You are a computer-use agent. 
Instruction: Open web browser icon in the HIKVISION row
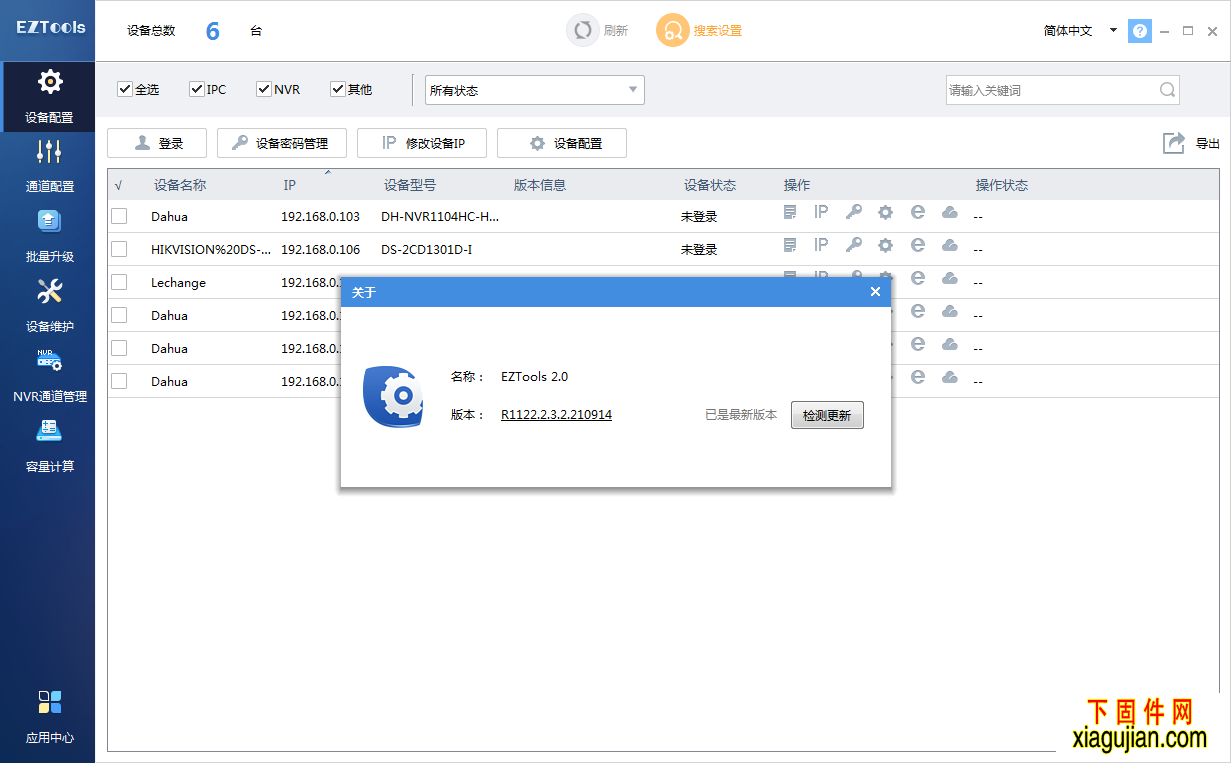point(917,245)
